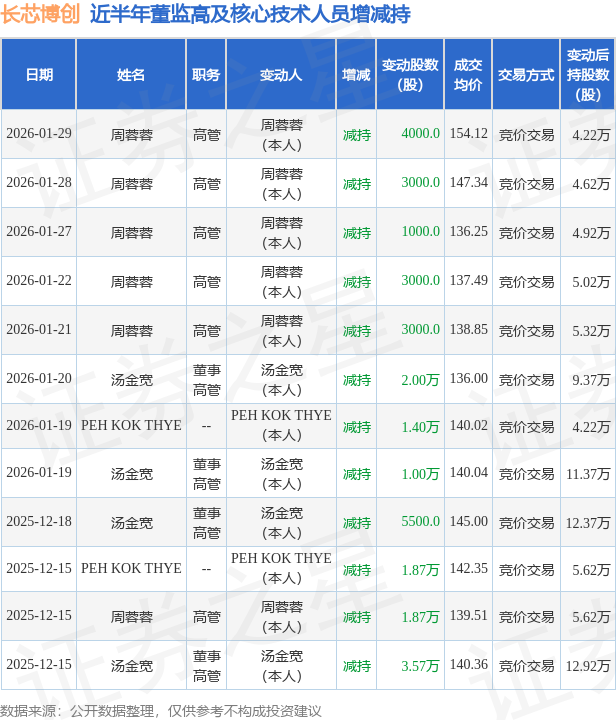The width and height of the screenshot is (616, 720).
Task: Select the 交易方式 column header
Action: pos(526,74)
